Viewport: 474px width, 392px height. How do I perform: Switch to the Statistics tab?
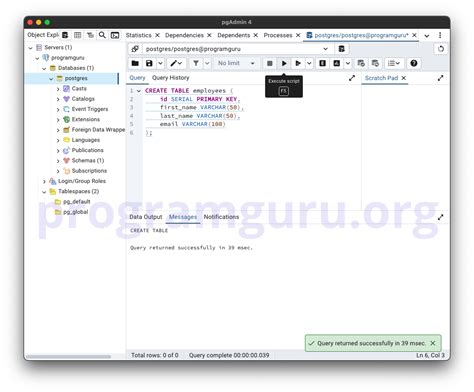pyautogui.click(x=139, y=35)
